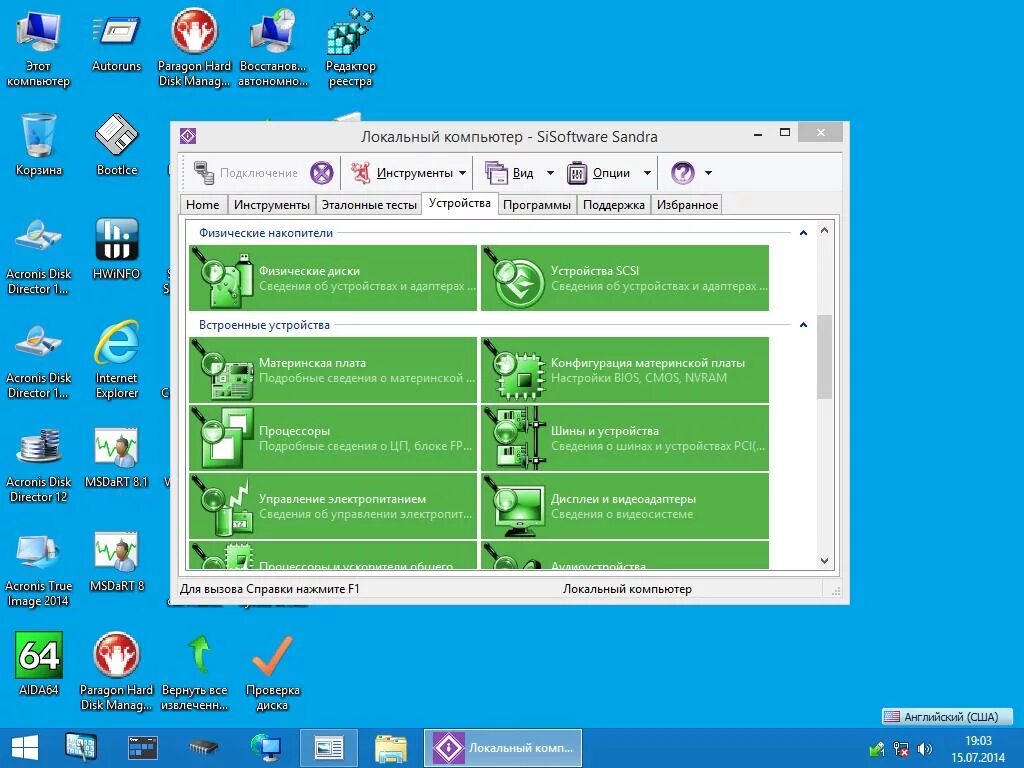The height and width of the screenshot is (768, 1024).
Task: Click the Подключение toolbar button
Action: (x=246, y=173)
